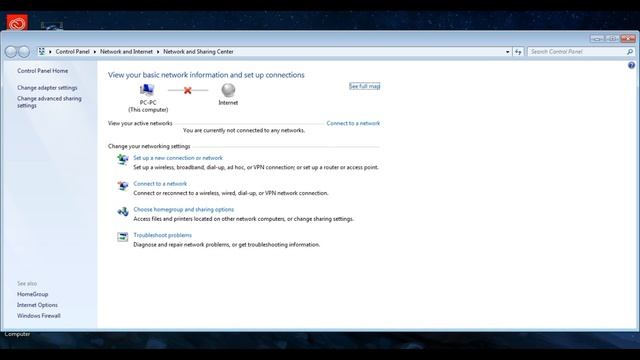Open Internet Options under See also

tap(37, 305)
